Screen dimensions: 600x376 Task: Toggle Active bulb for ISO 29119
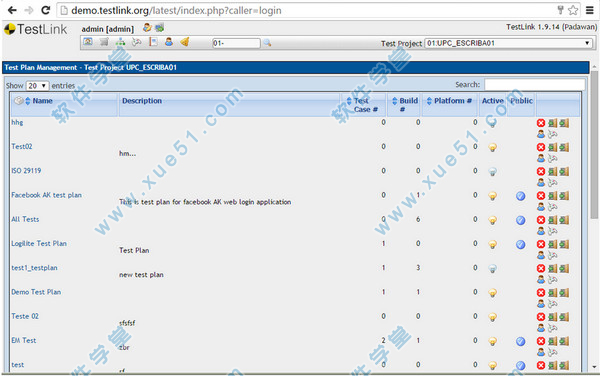click(x=493, y=172)
